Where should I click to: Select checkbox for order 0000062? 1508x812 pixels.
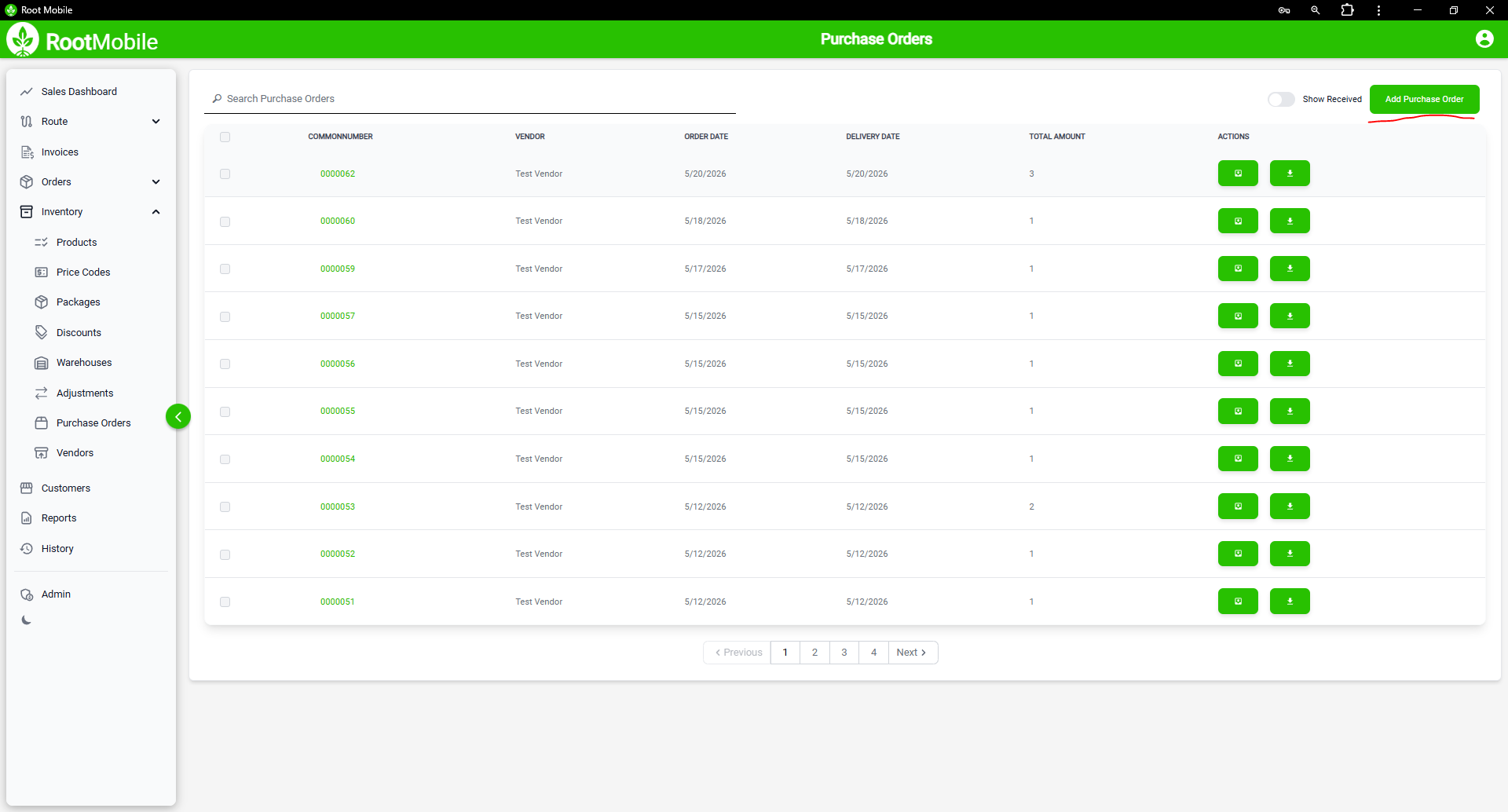point(225,174)
